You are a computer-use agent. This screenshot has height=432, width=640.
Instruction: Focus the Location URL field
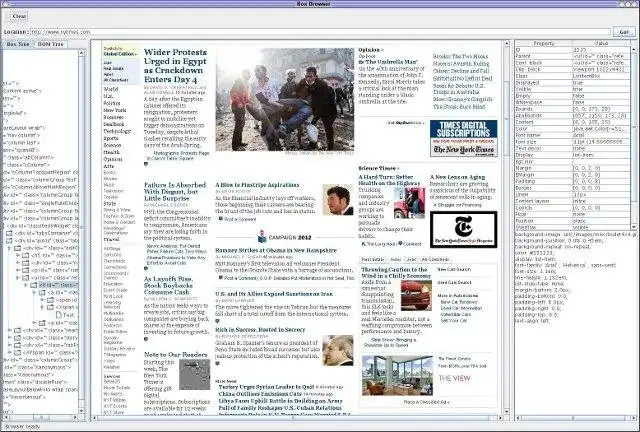pos(320,32)
